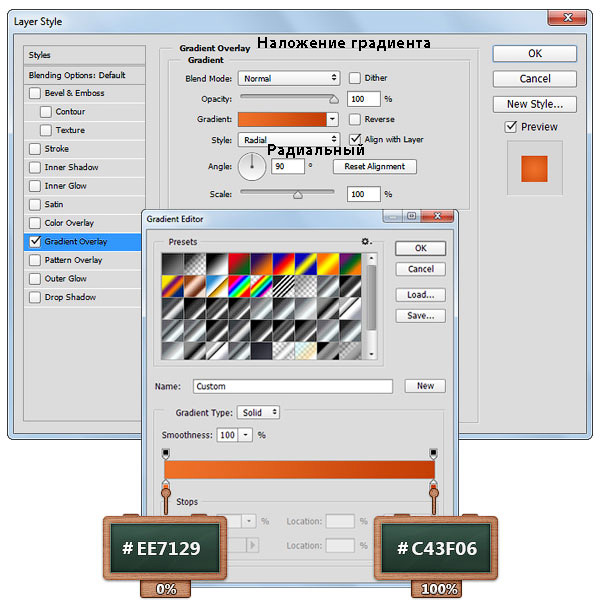Open the Style dropdown showing Radial

pos(289,139)
